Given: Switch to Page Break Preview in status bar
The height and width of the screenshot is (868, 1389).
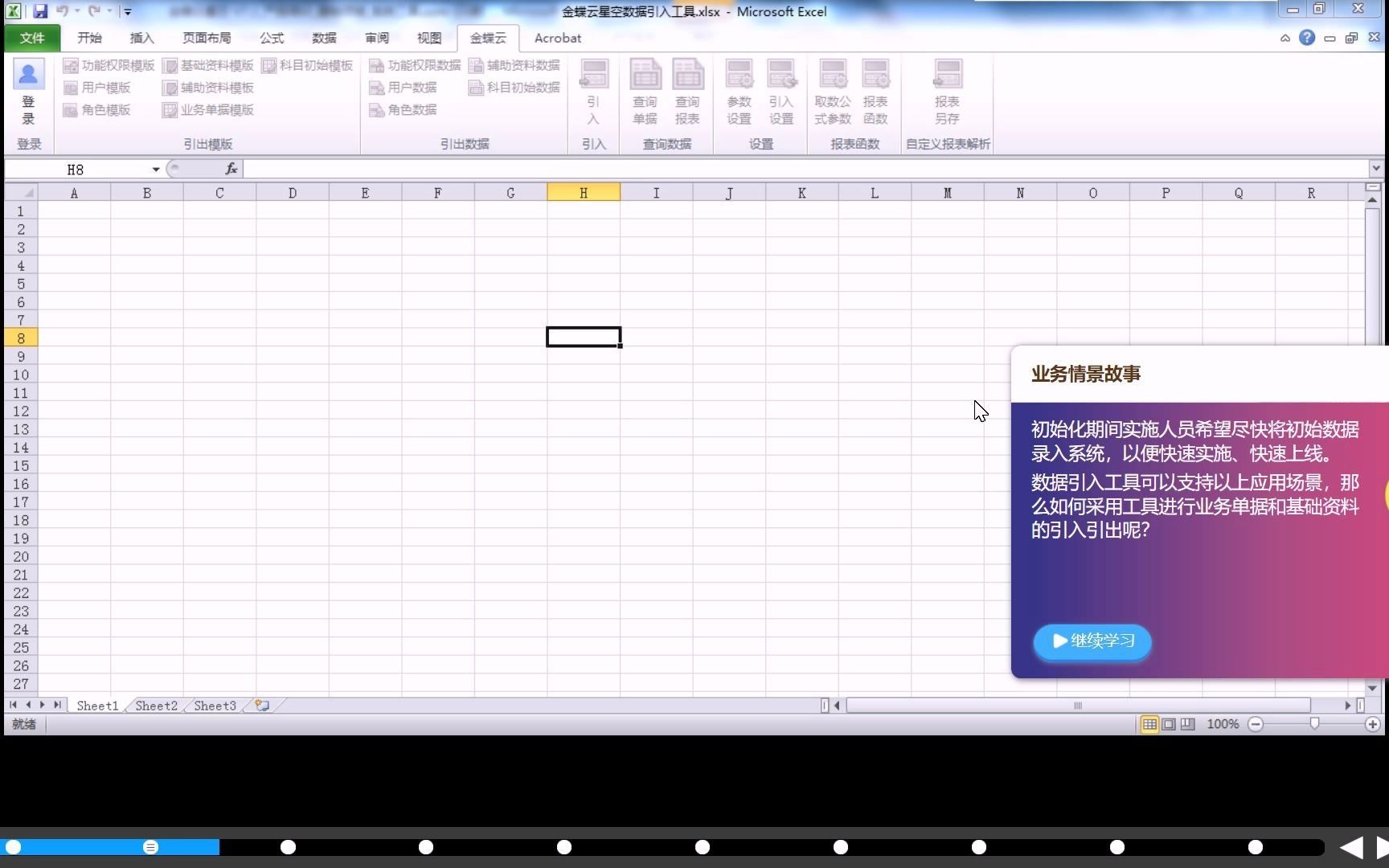Looking at the screenshot, I should click(1187, 724).
